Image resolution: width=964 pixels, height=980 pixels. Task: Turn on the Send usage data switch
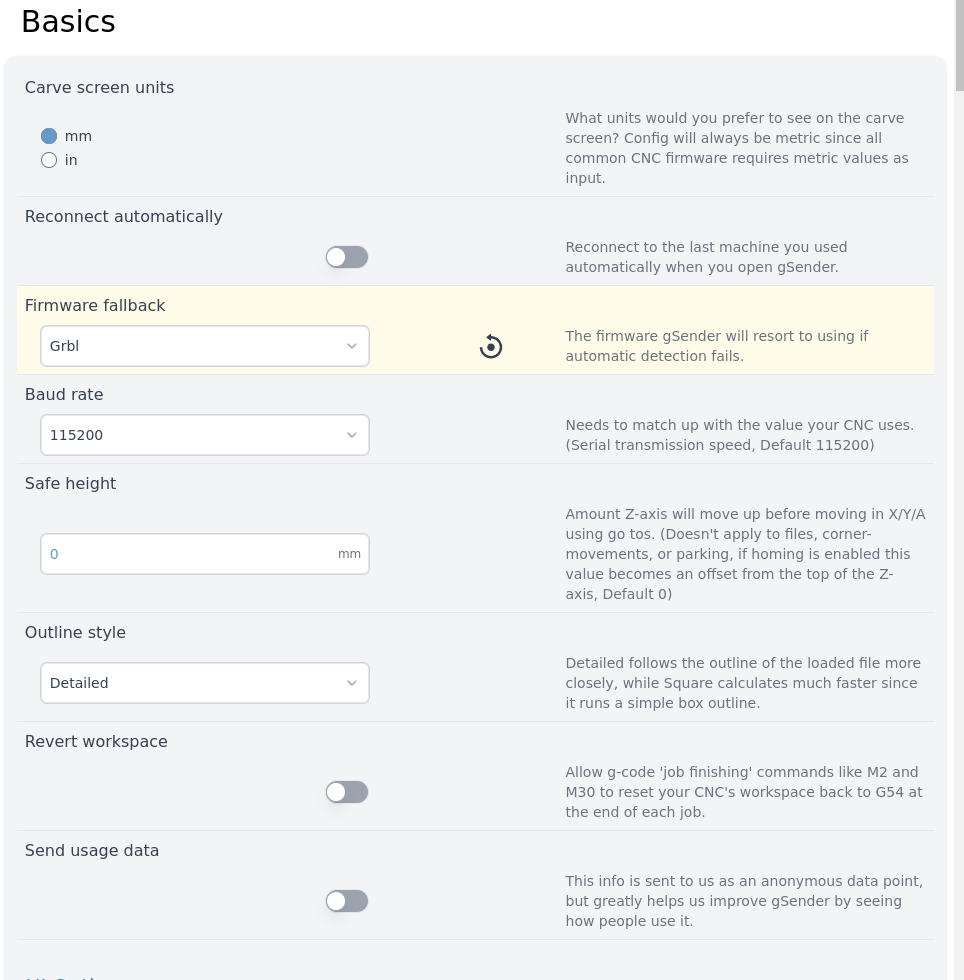[347, 901]
